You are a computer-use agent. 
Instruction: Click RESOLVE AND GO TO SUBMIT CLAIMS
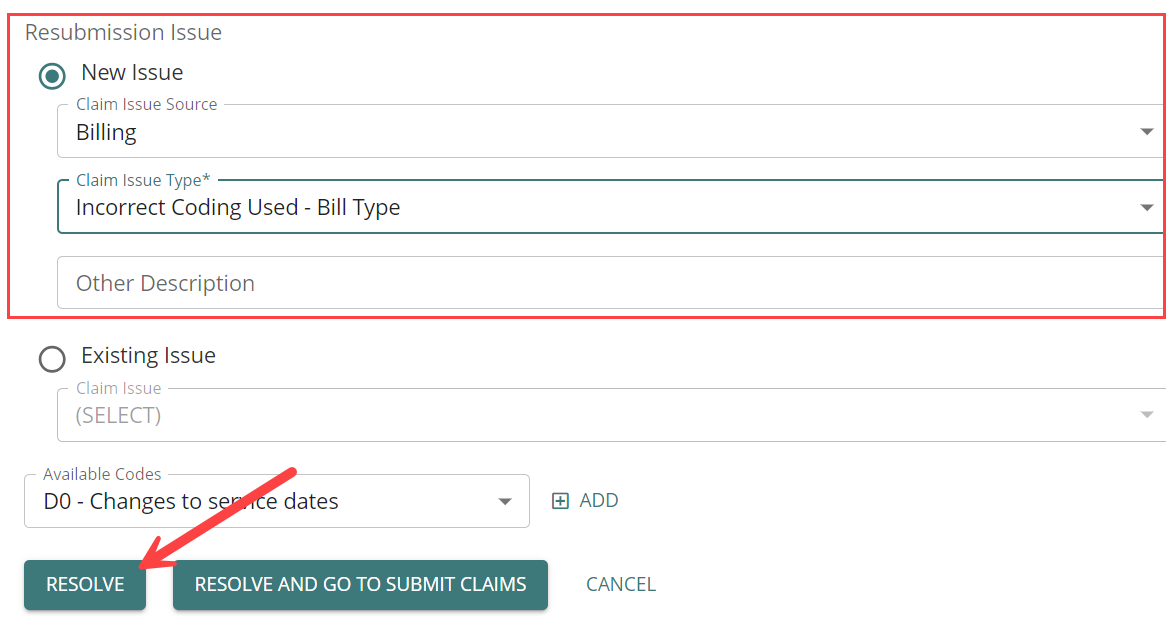coord(360,584)
